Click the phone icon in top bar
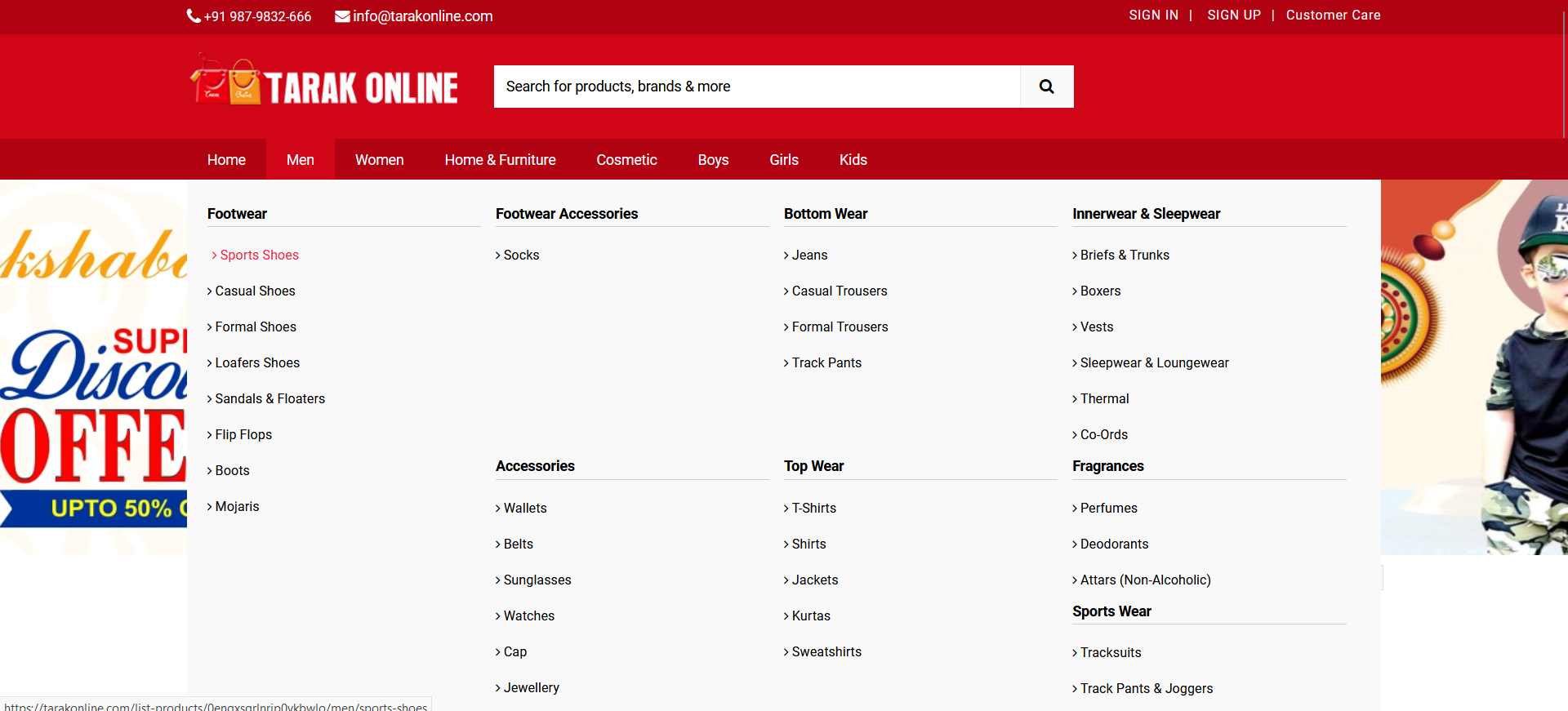Image resolution: width=1568 pixels, height=711 pixels. pos(194,16)
